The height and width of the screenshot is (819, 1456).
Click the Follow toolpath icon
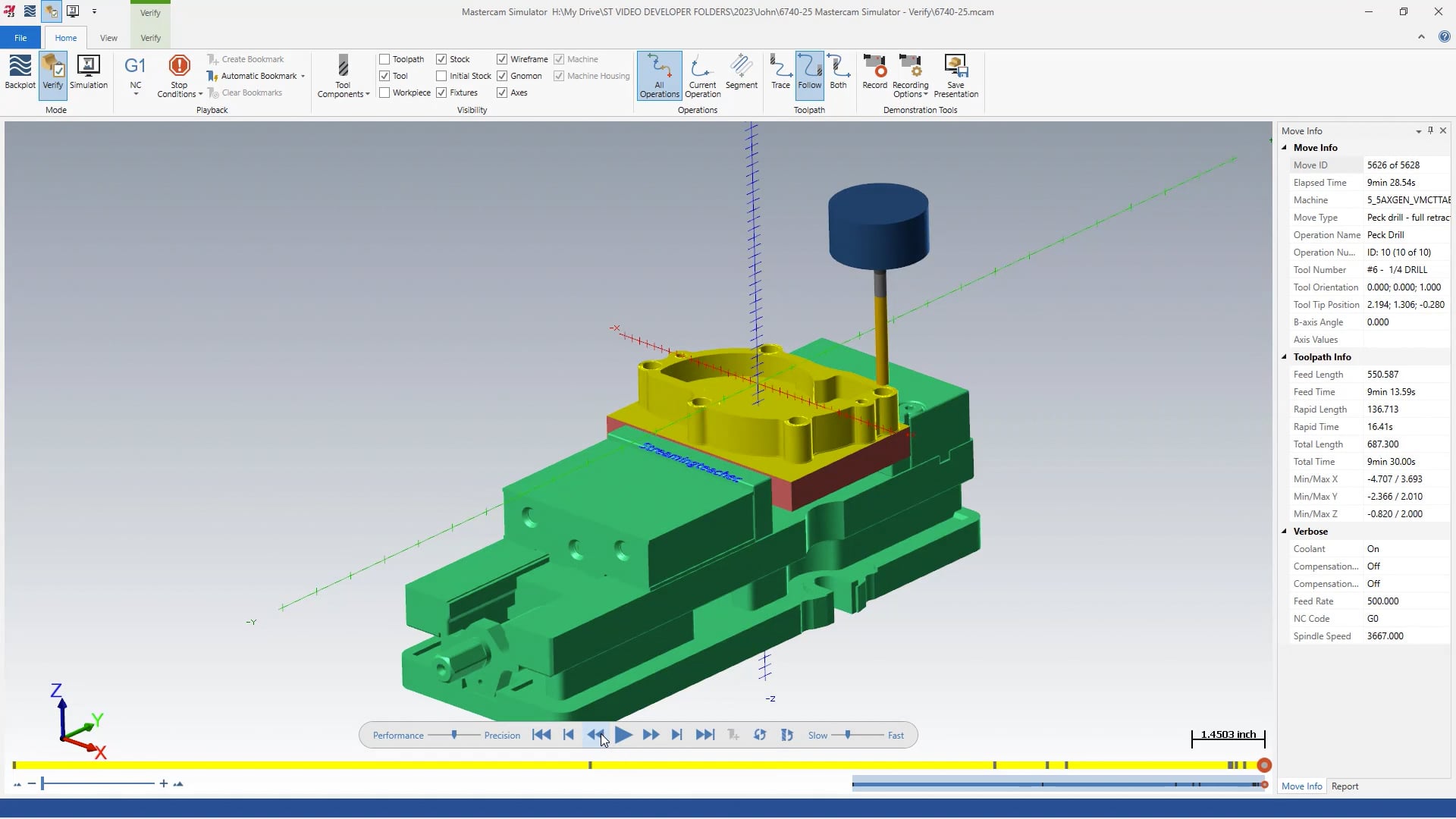pyautogui.click(x=810, y=75)
